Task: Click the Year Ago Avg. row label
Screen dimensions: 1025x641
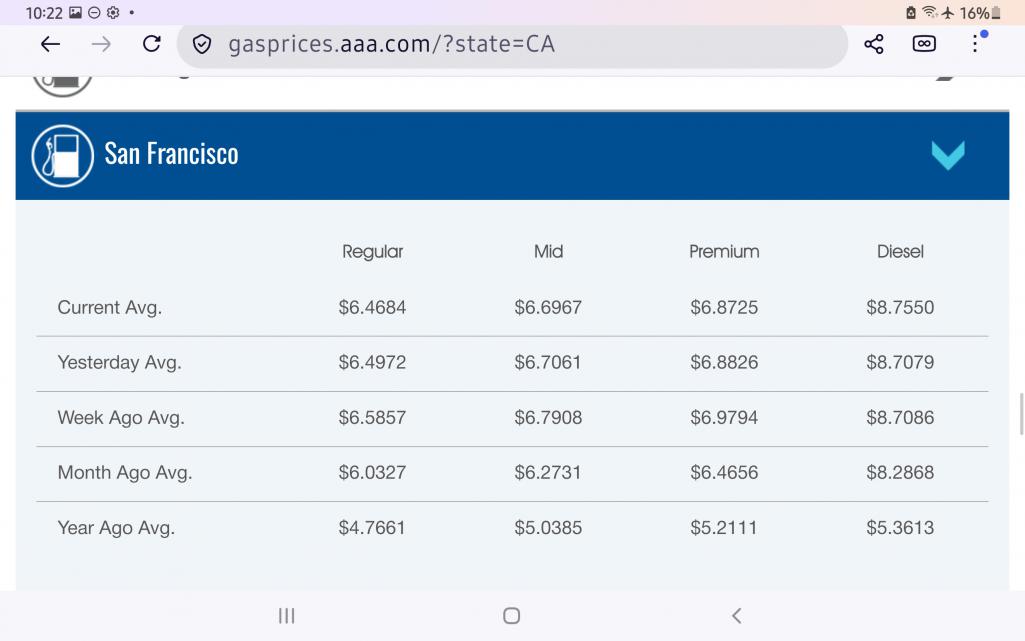Action: tap(116, 528)
